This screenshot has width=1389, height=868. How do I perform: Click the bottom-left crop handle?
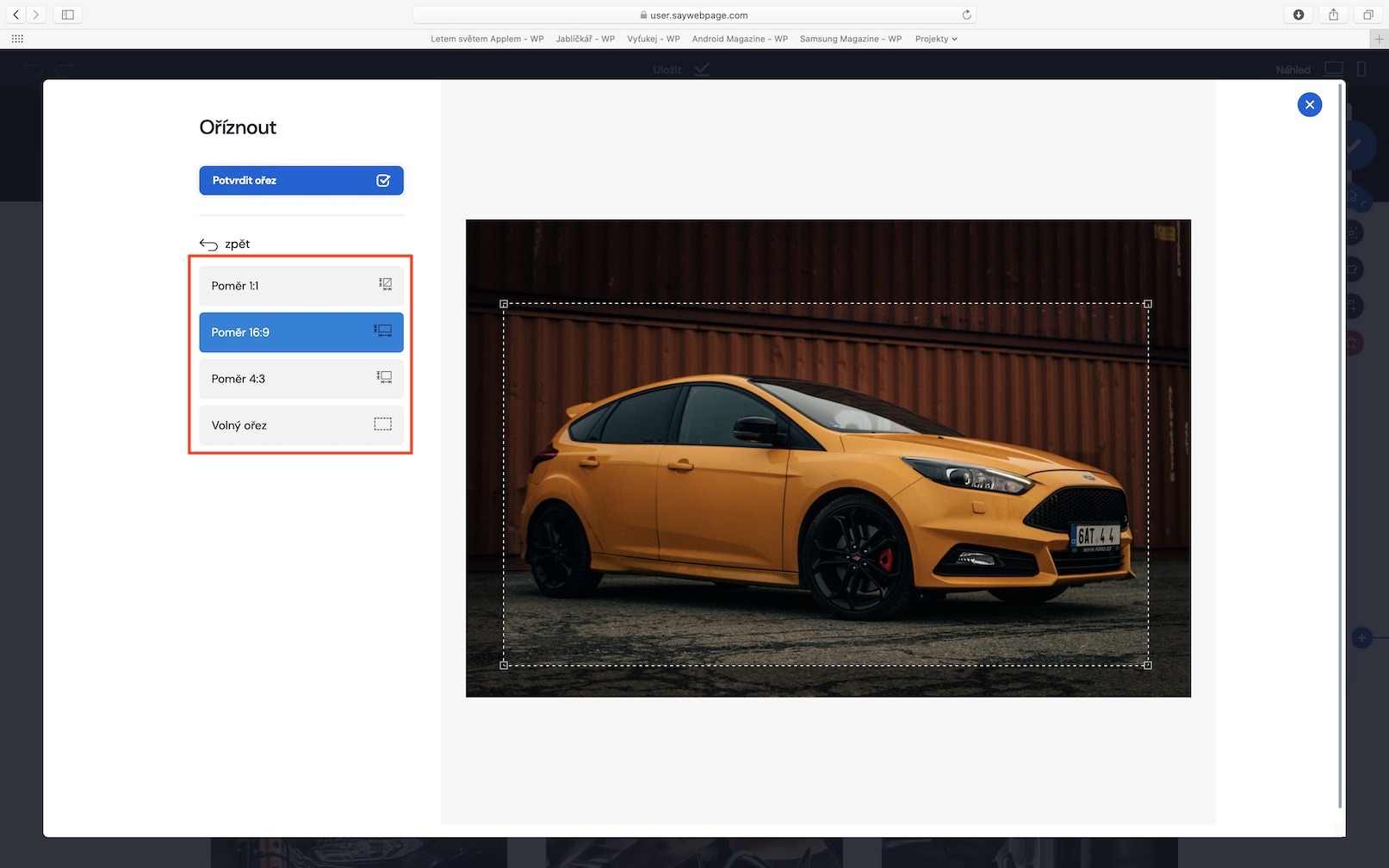(504, 665)
